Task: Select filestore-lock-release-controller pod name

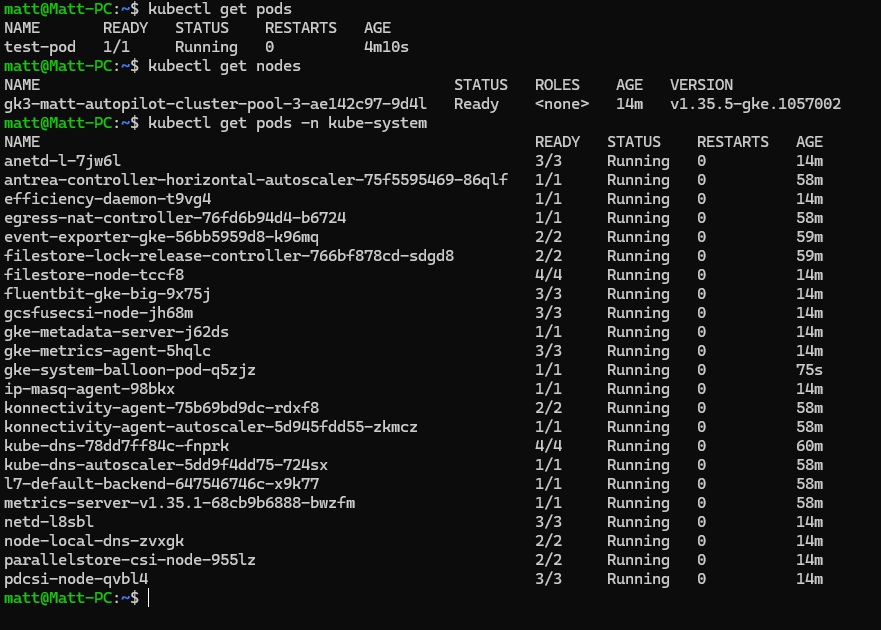Action: (x=229, y=256)
